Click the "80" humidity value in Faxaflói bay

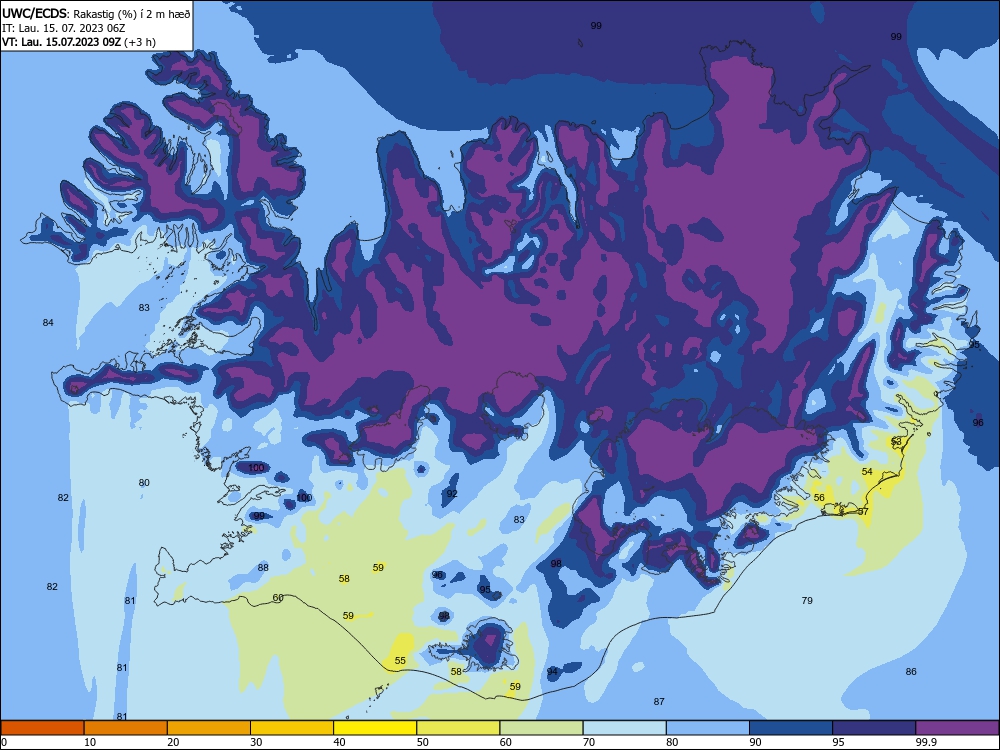(144, 483)
